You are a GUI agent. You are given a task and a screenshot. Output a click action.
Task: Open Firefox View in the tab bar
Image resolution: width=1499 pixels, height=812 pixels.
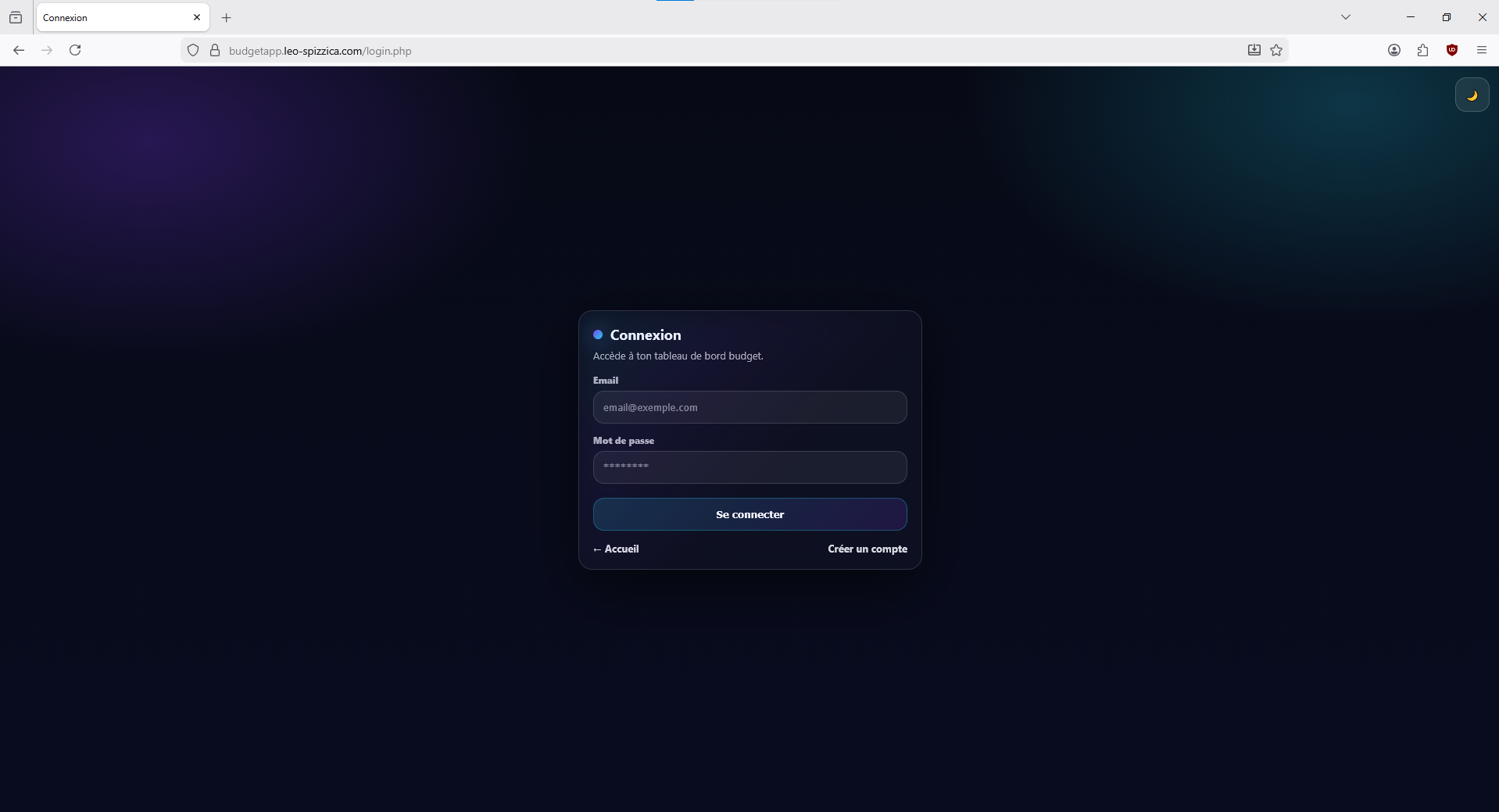tap(16, 17)
